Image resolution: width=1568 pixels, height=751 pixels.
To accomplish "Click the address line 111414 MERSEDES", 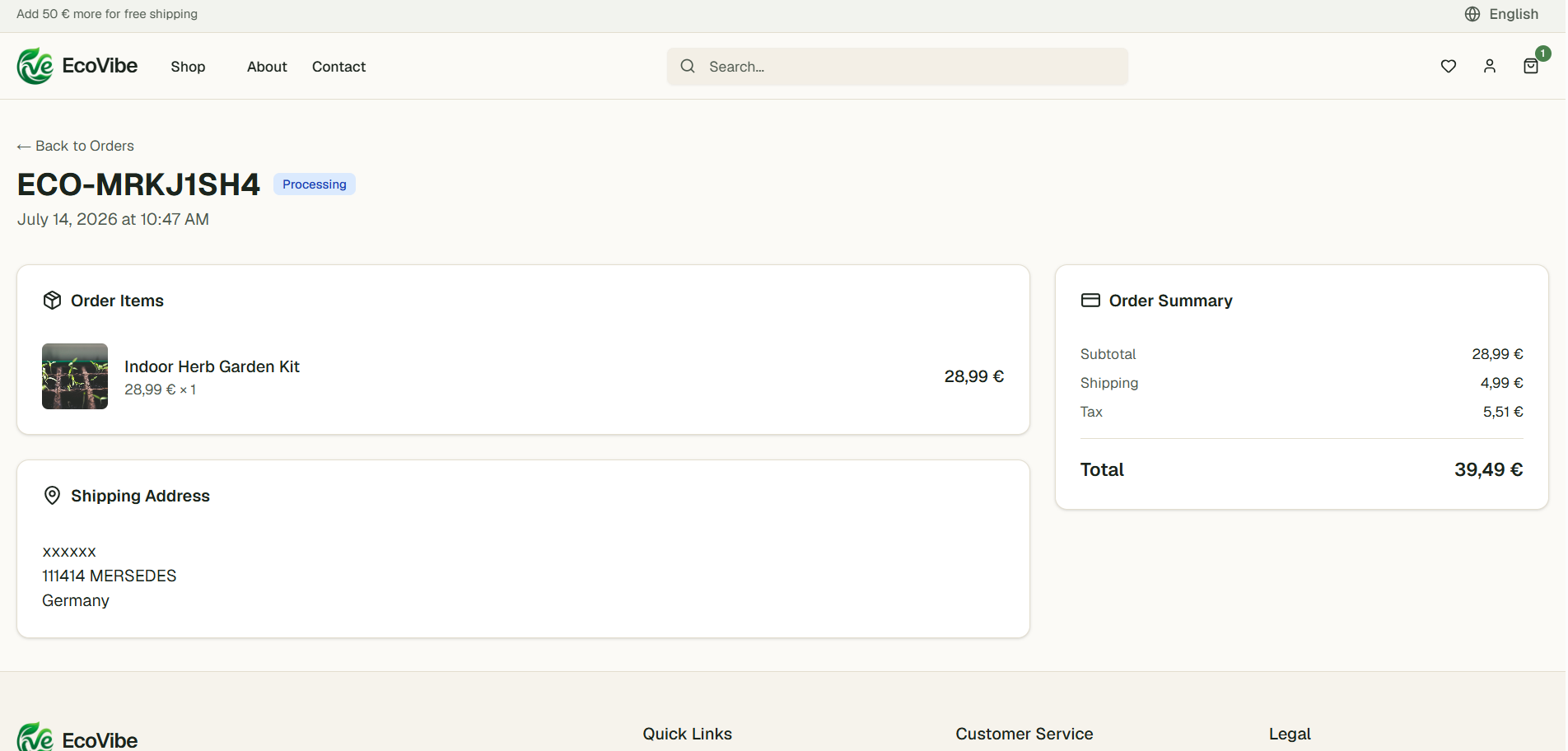I will (x=110, y=576).
